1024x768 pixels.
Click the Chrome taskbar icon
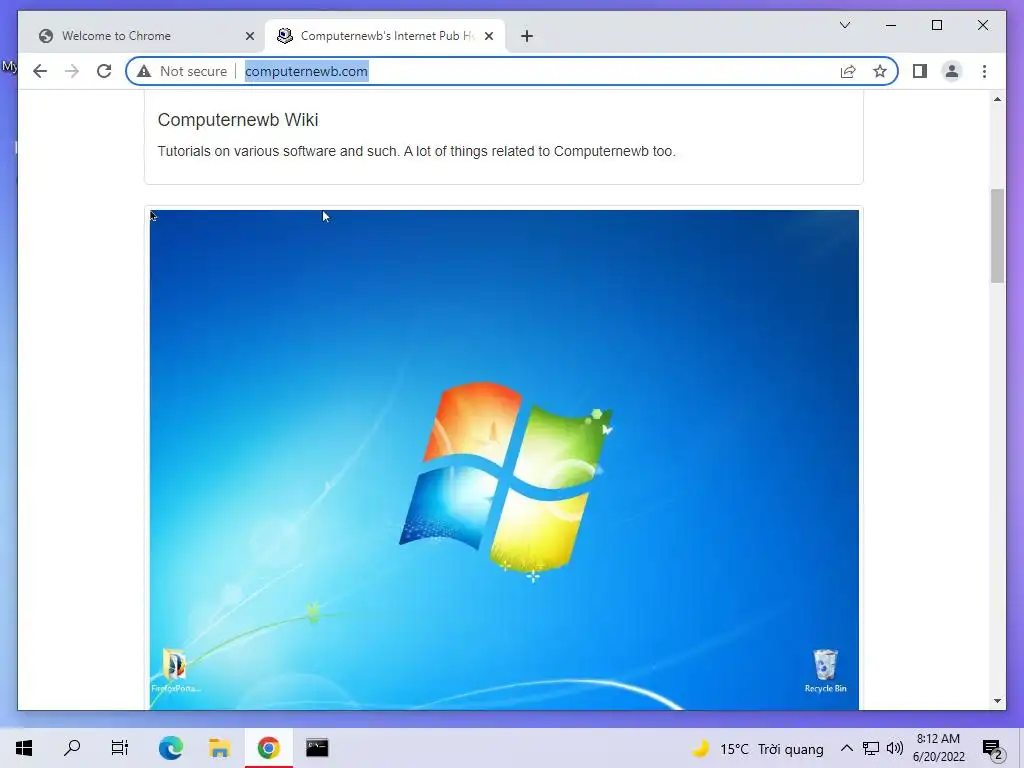[268, 748]
